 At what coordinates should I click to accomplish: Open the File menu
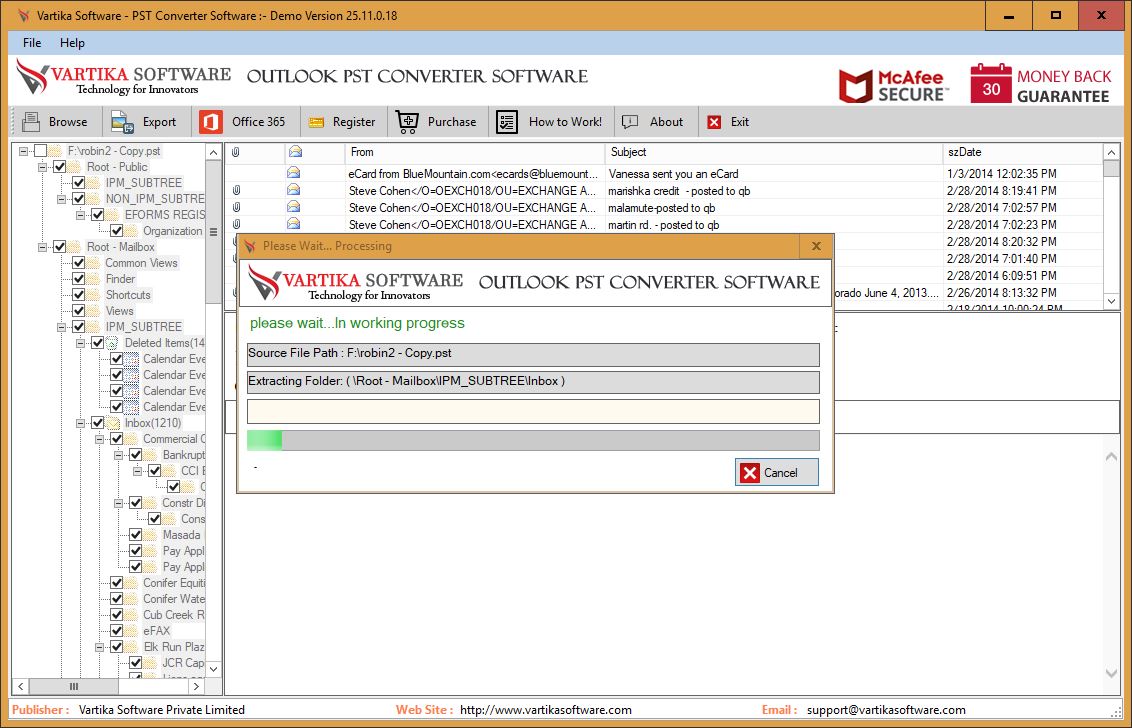[32, 43]
